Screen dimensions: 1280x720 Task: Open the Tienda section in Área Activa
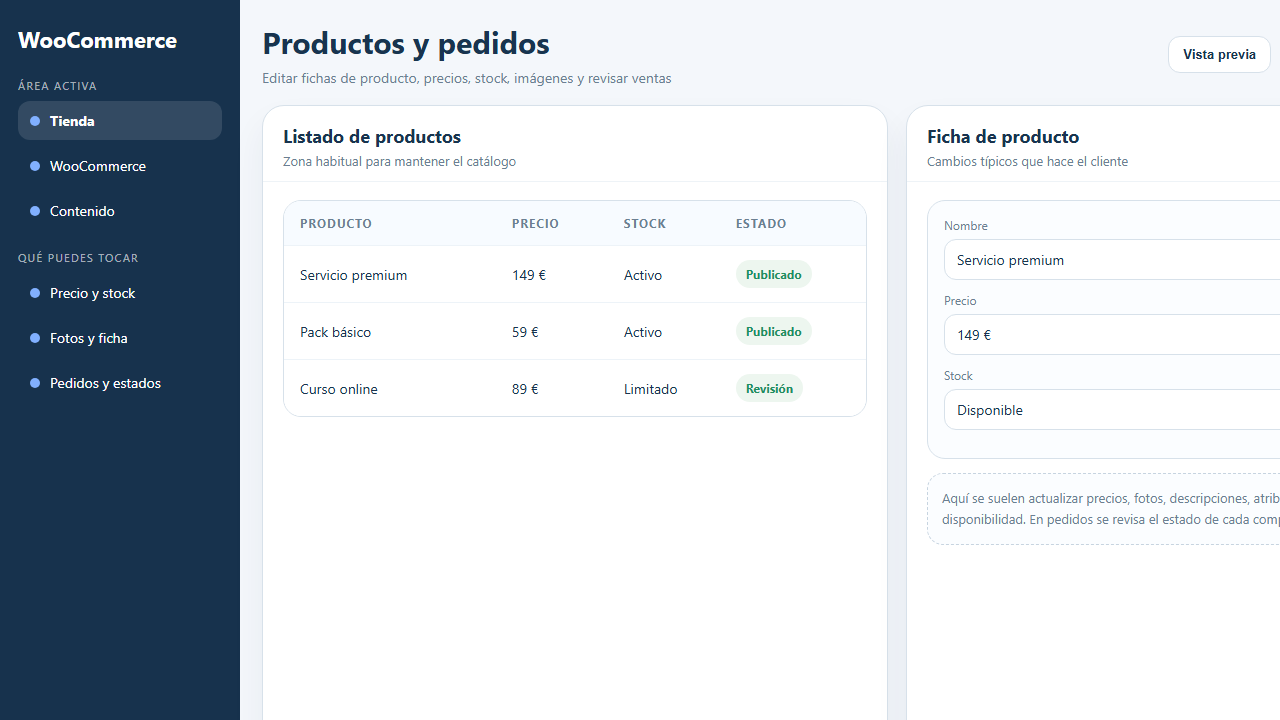(72, 120)
